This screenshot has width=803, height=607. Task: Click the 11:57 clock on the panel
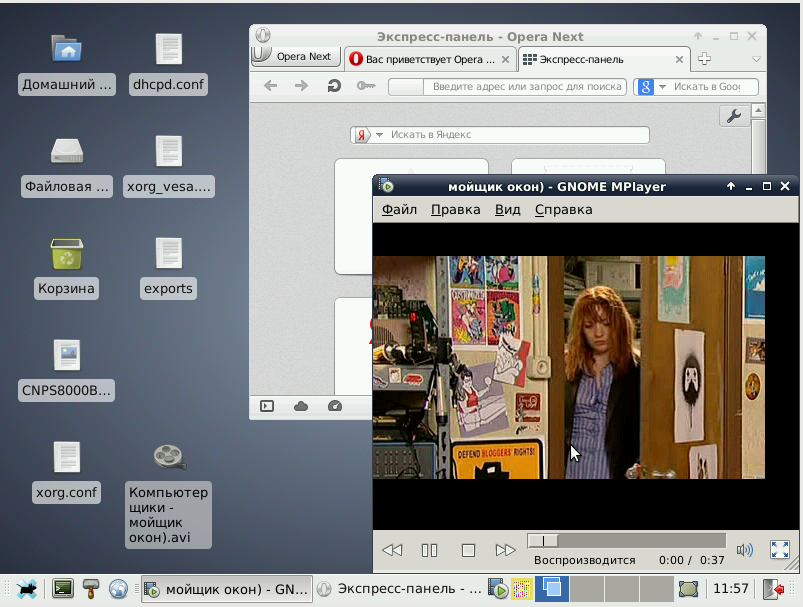[731, 589]
